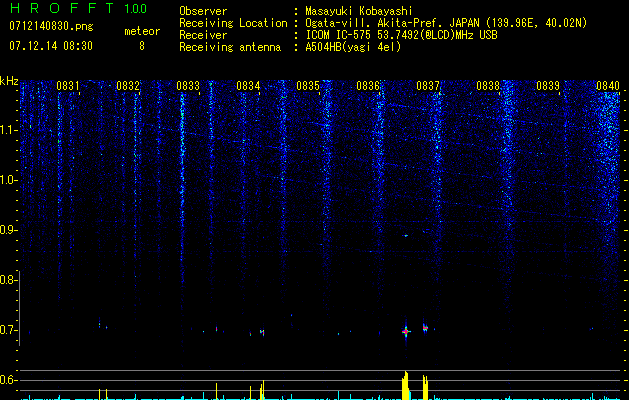Viewport: 629px width, 400px height.
Task: Click the Ogata-vill. Akita-Pref. JAPAN location text
Action: [446, 23]
